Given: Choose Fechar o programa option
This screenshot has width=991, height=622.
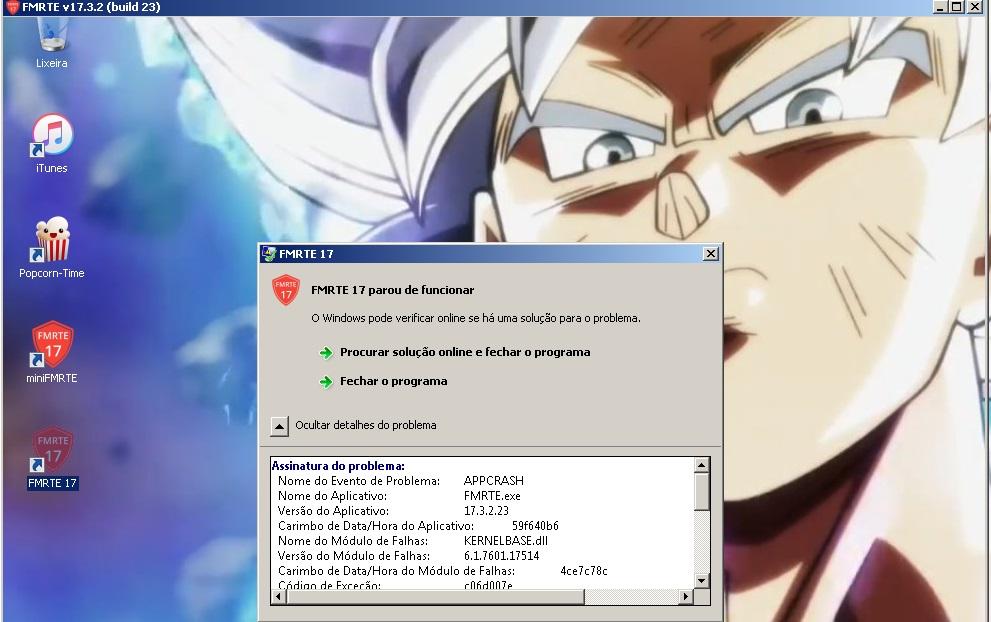Looking at the screenshot, I should click(393, 381).
